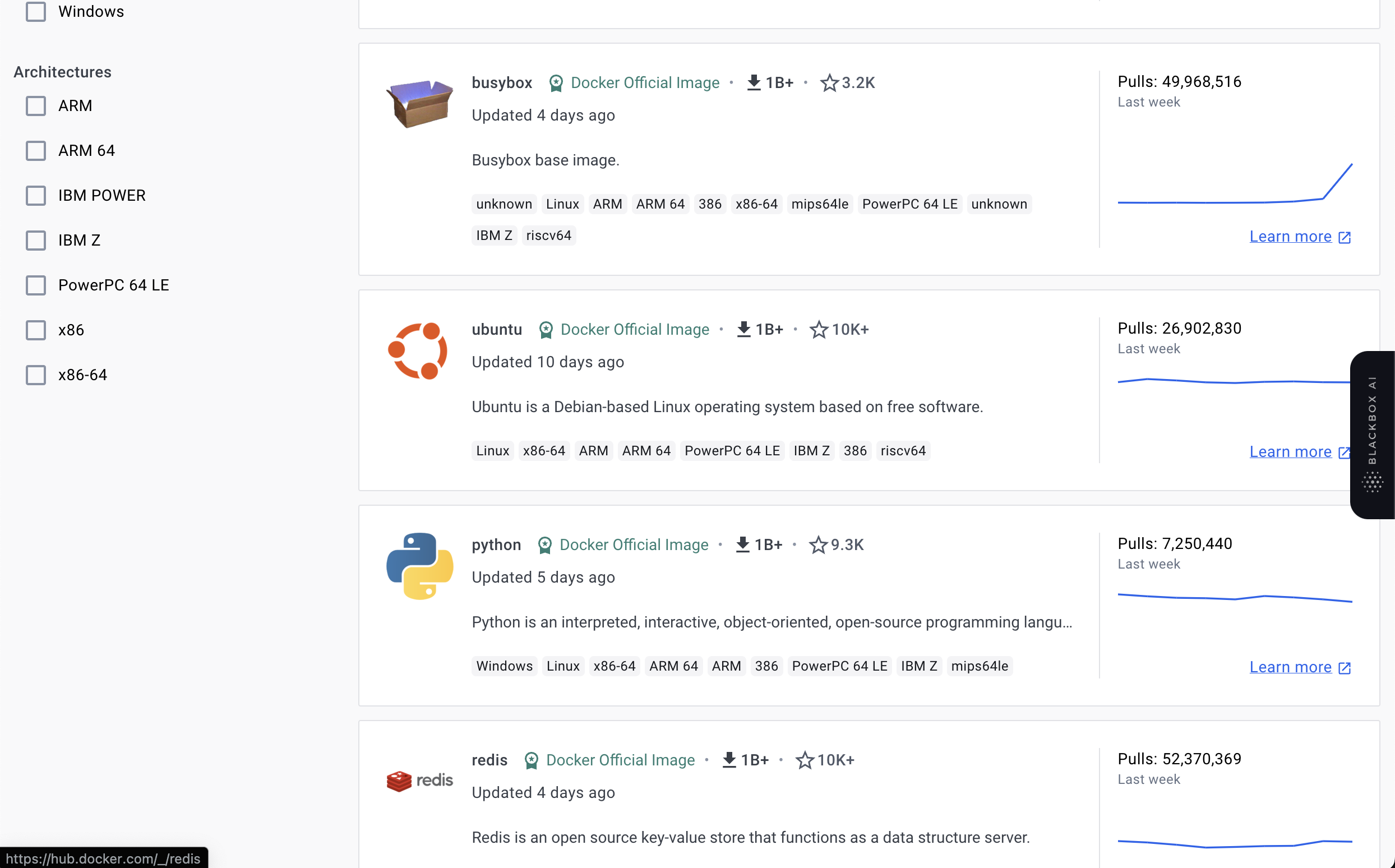Image resolution: width=1395 pixels, height=868 pixels.
Task: Click the Python snake logo
Action: (x=419, y=566)
